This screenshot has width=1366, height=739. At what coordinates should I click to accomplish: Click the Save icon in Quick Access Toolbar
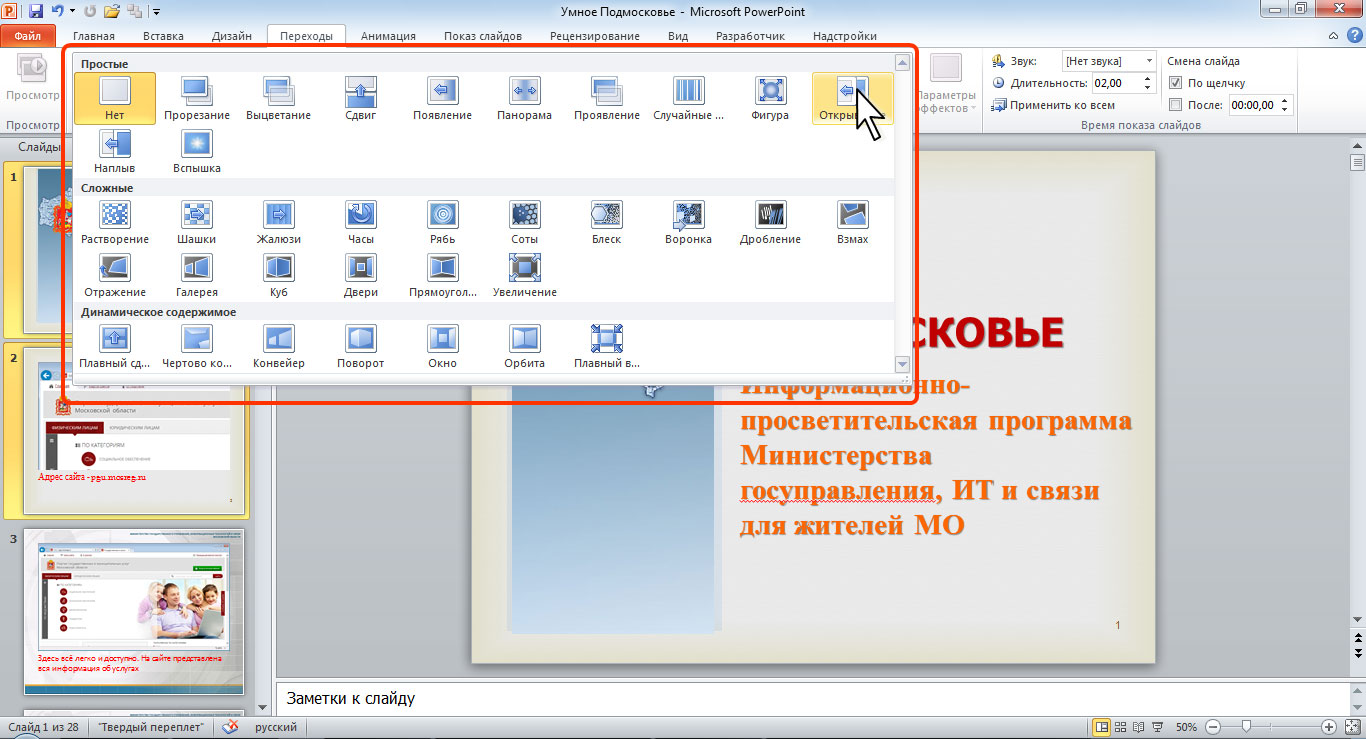click(x=36, y=12)
